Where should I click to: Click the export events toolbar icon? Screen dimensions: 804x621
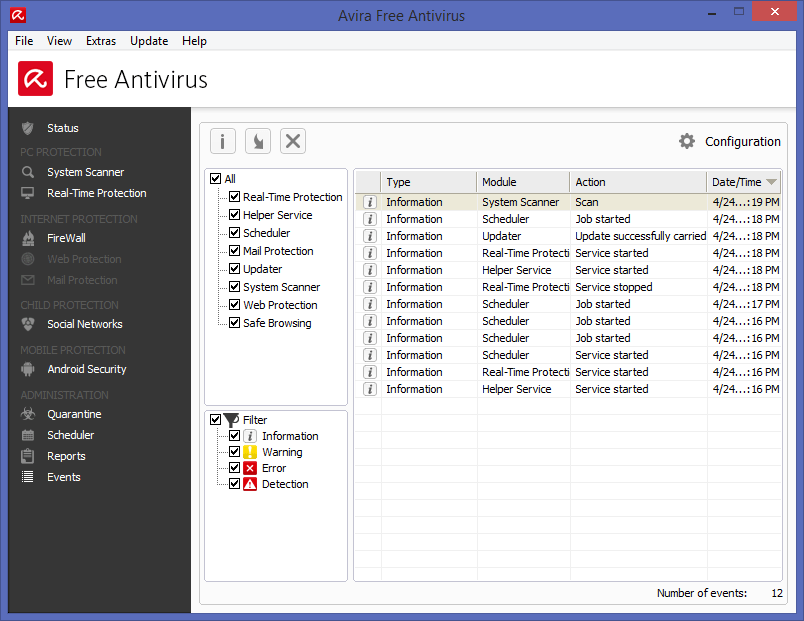click(x=258, y=141)
